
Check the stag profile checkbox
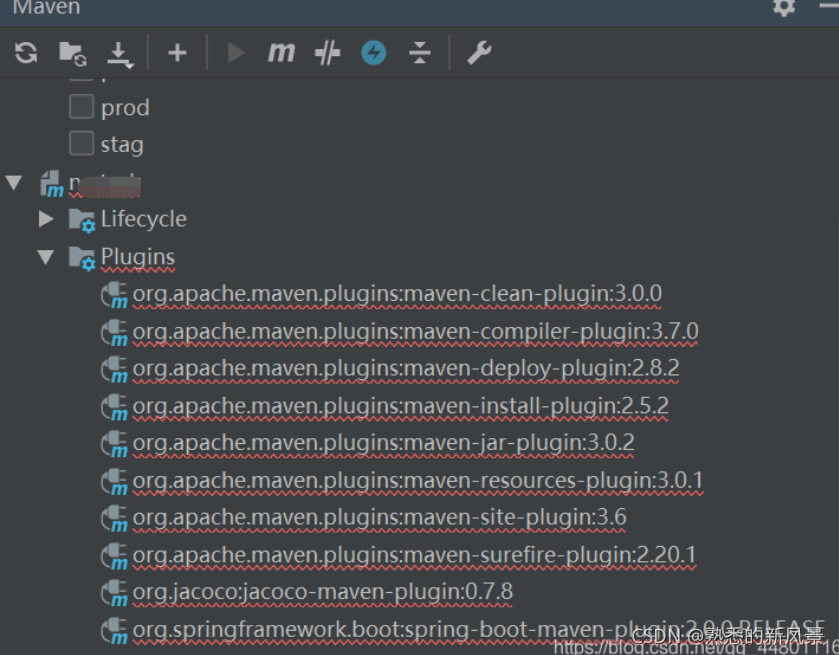point(81,143)
